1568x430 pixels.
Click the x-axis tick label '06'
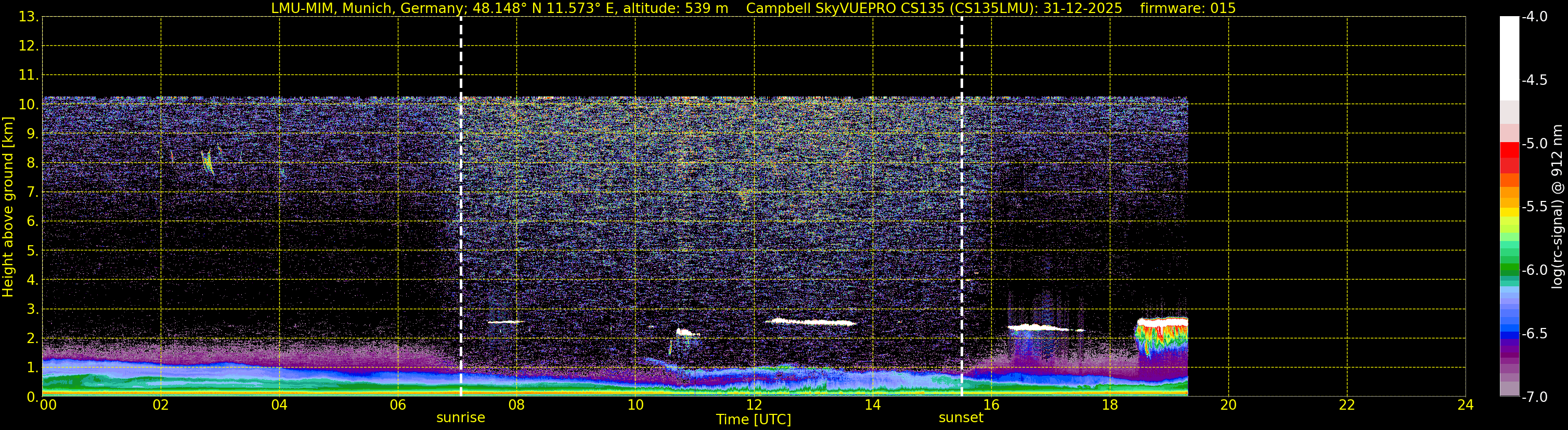click(398, 405)
